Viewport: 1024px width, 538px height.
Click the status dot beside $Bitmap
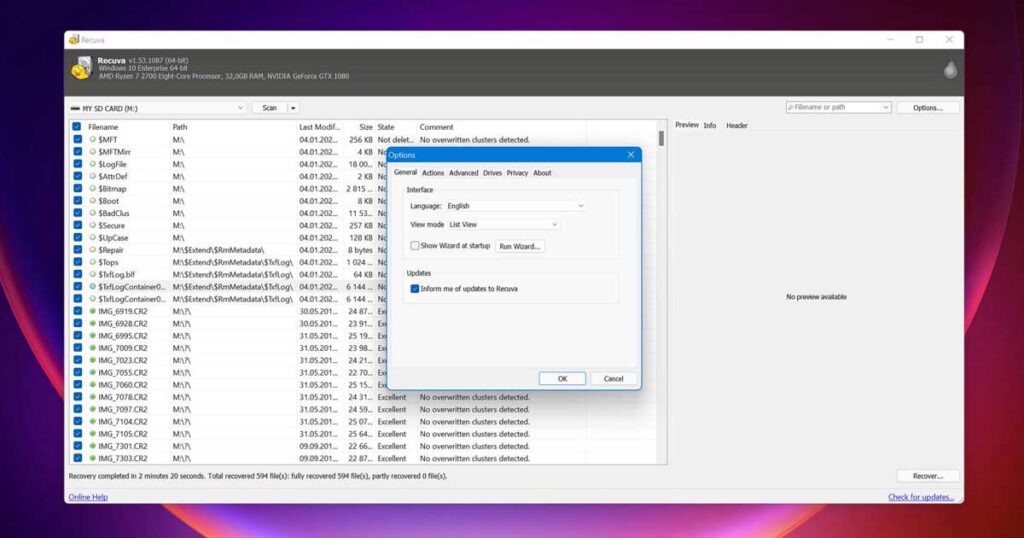[x=93, y=189]
